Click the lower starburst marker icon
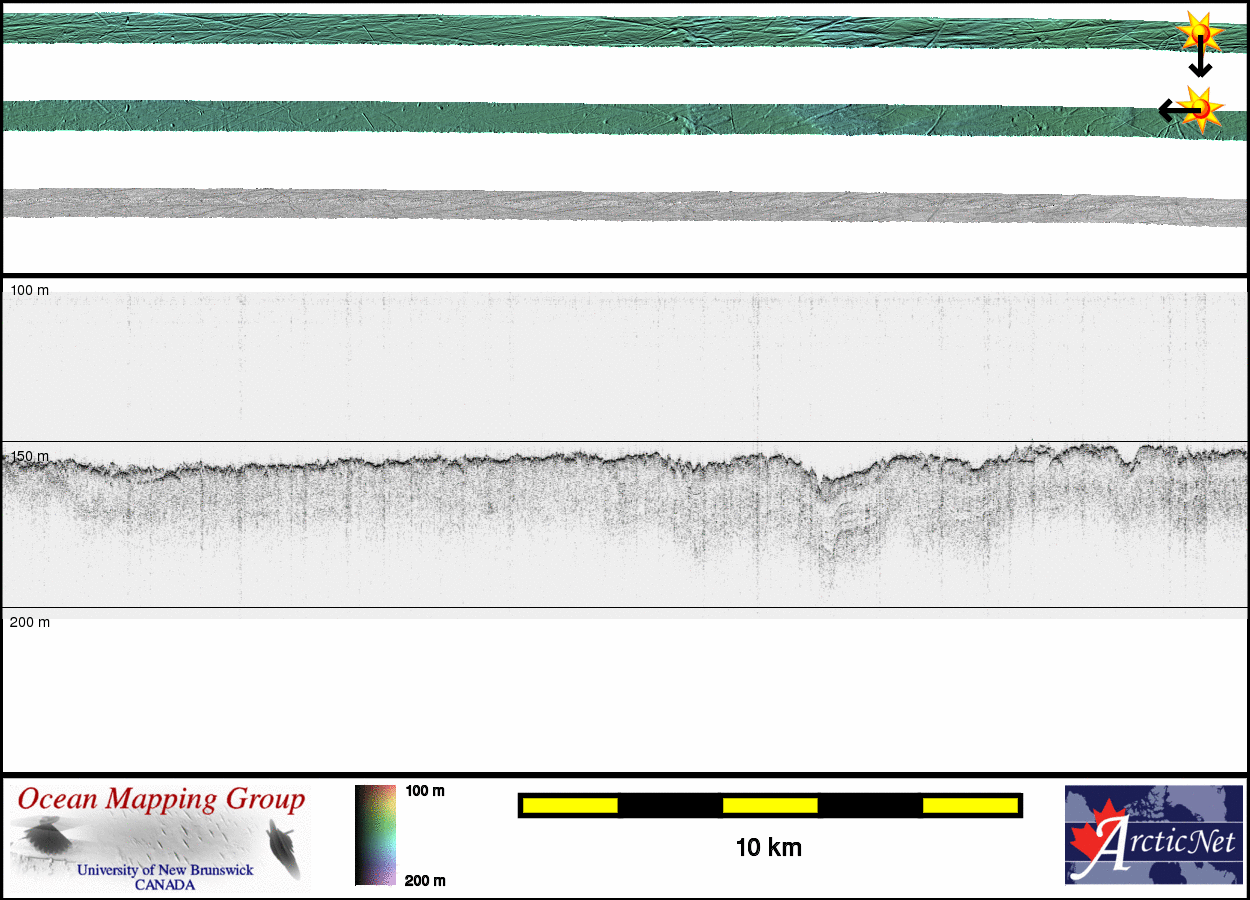Image resolution: width=1250 pixels, height=900 pixels. point(1200,108)
